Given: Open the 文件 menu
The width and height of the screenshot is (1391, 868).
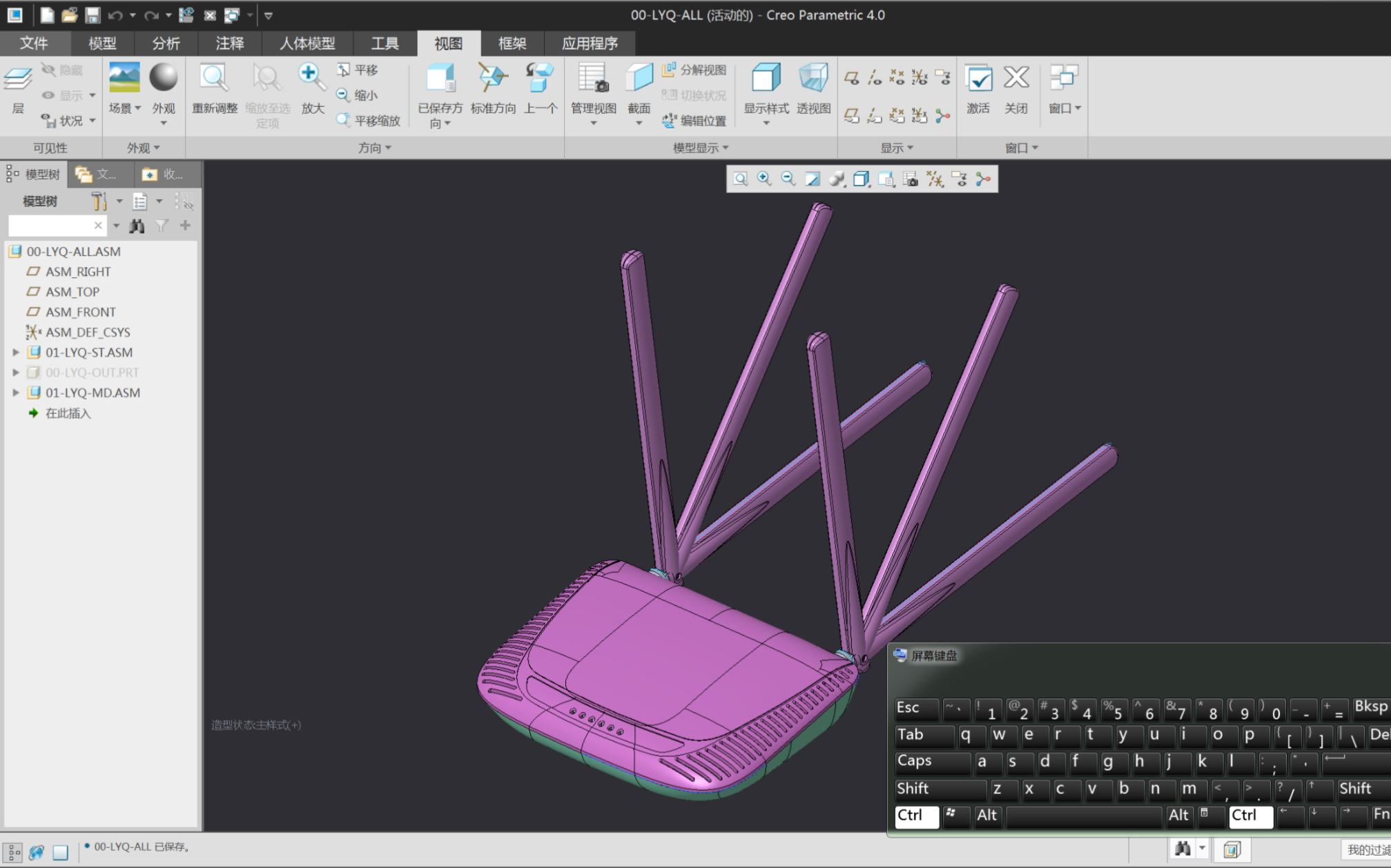Looking at the screenshot, I should [x=34, y=43].
